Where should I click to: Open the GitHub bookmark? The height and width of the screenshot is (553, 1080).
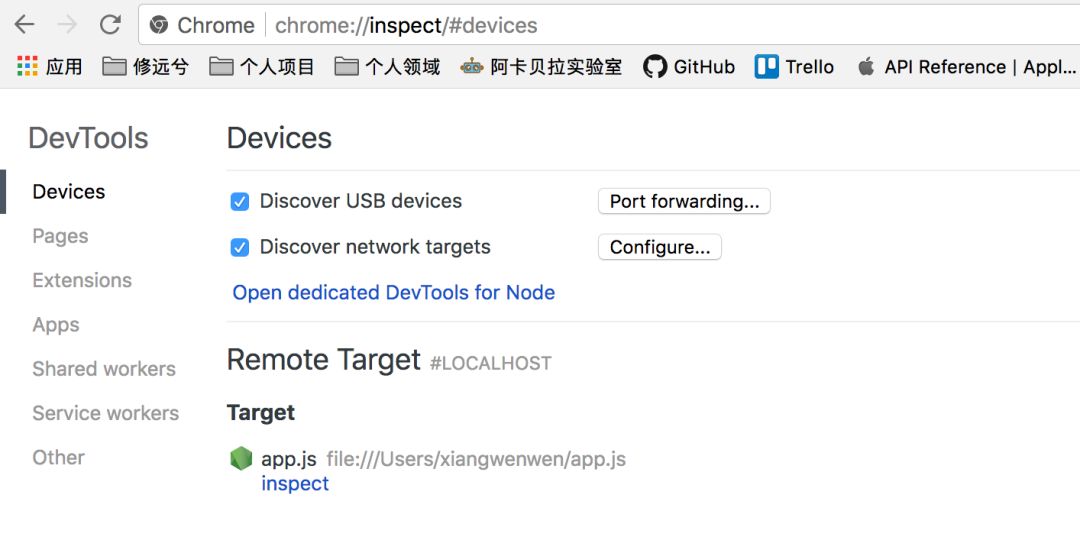tap(689, 67)
